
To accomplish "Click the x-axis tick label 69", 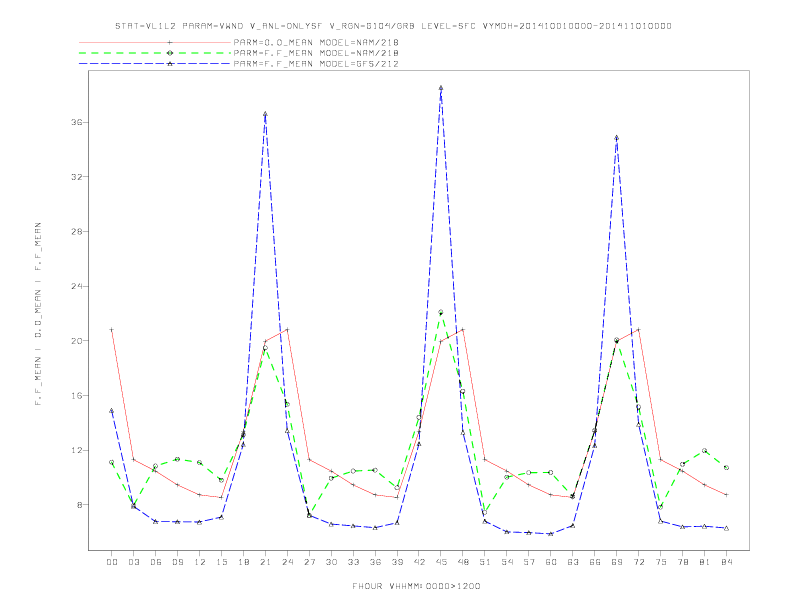I will pos(617,562).
